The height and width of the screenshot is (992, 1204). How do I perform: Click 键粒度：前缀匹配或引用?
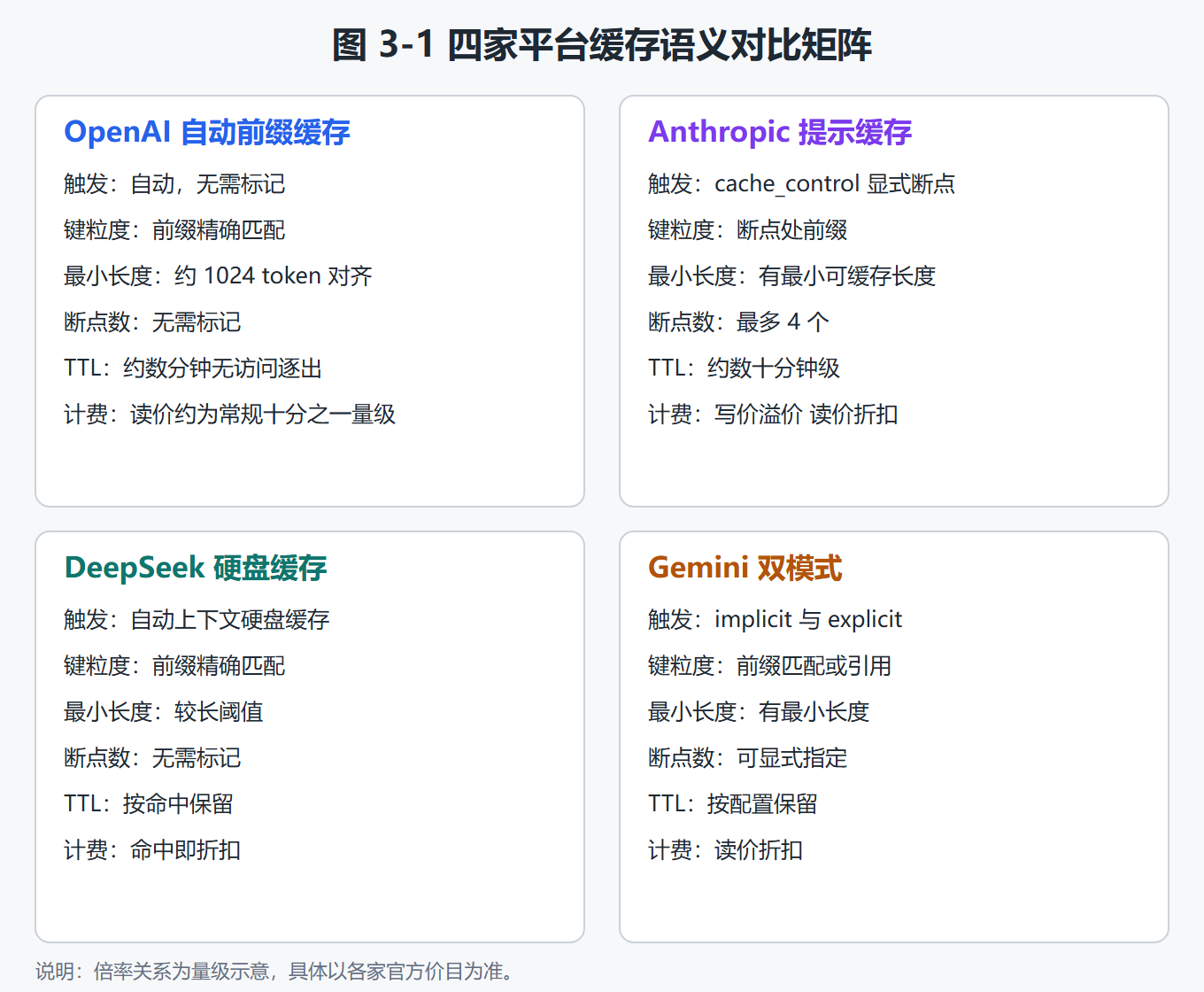(770, 666)
